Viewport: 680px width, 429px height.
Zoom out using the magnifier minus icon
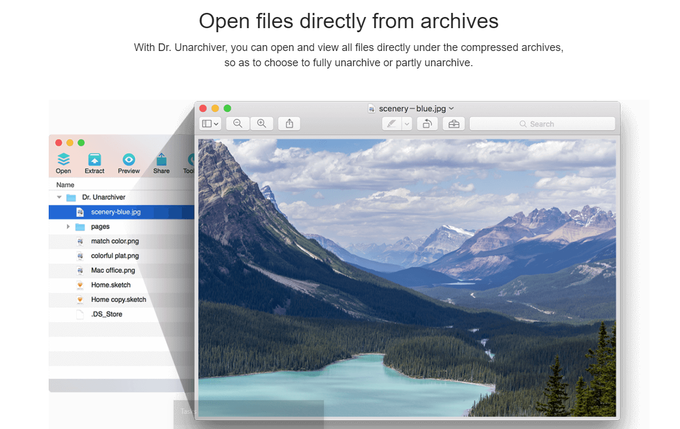point(238,124)
